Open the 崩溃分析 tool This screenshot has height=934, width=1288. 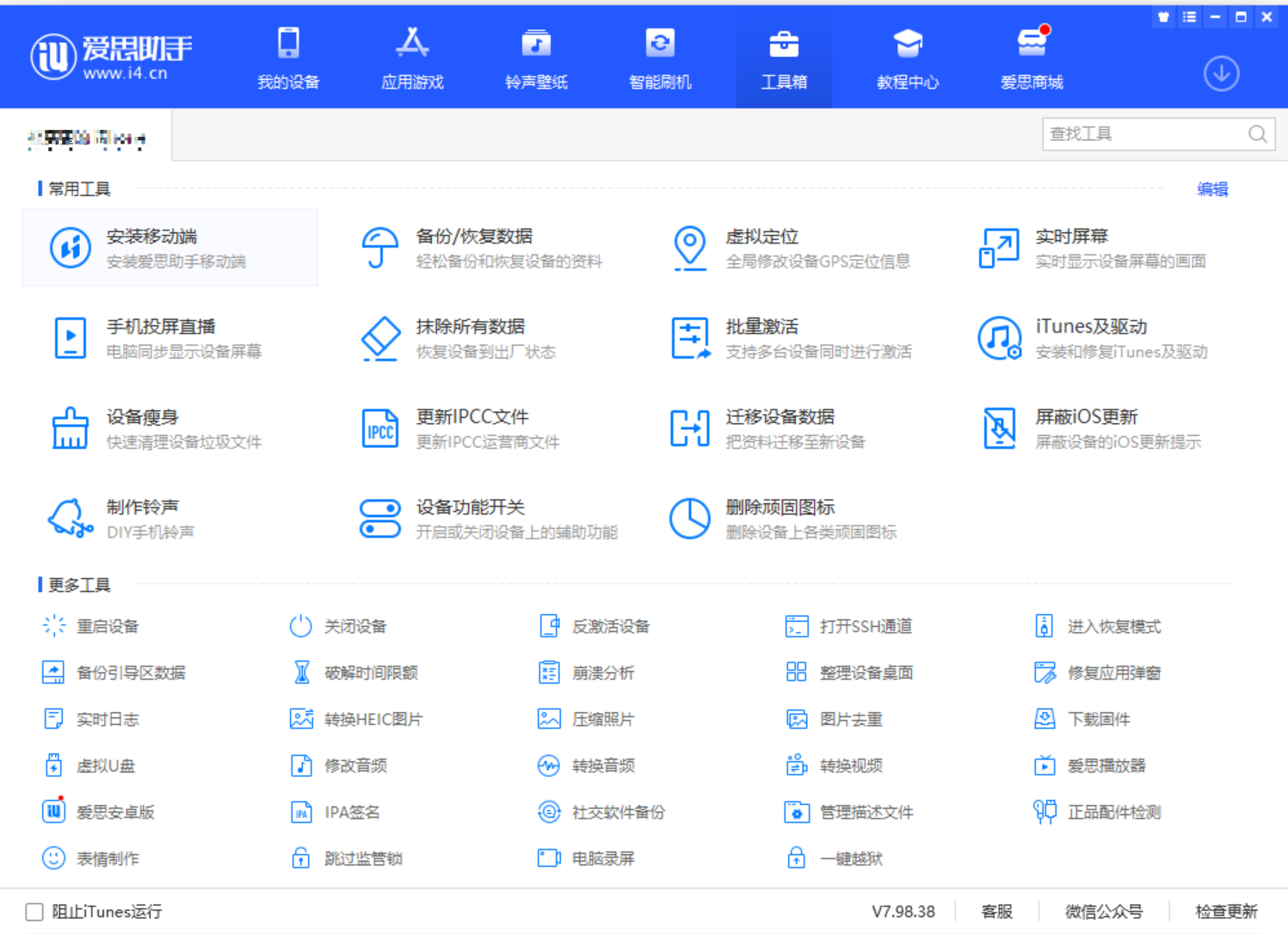click(586, 673)
